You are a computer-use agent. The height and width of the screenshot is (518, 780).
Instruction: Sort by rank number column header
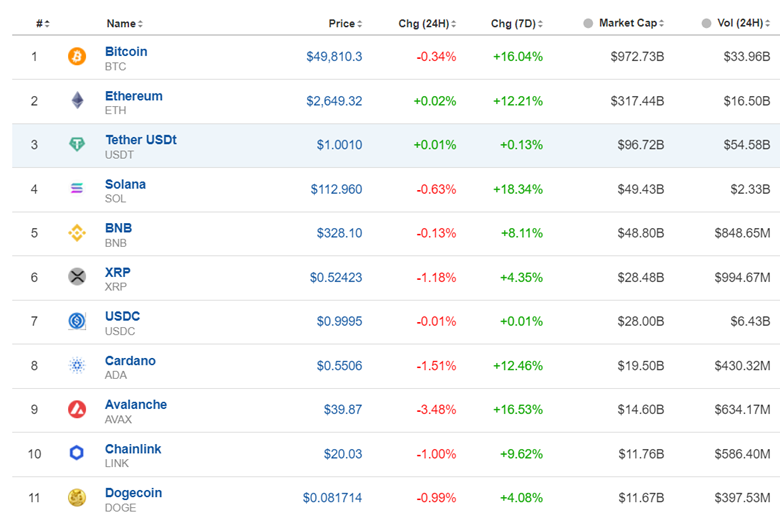coord(42,23)
